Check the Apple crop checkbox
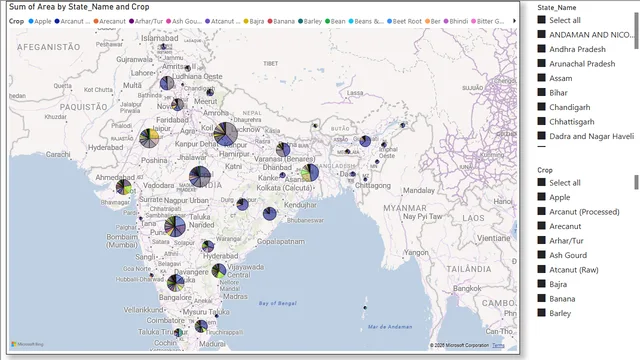The width and height of the screenshot is (640, 360). [542, 197]
